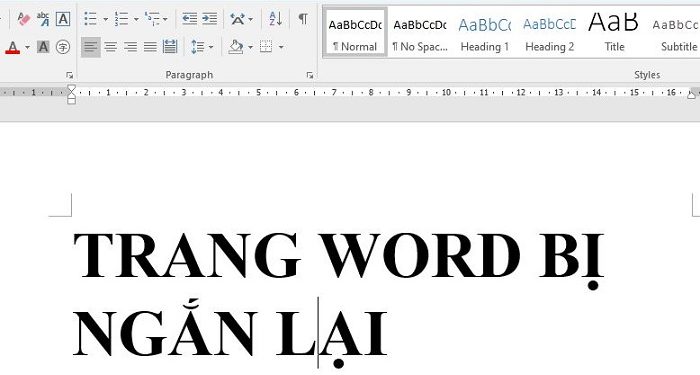This screenshot has height=375, width=700.
Task: Open line and paragraph spacing
Action: tap(197, 47)
